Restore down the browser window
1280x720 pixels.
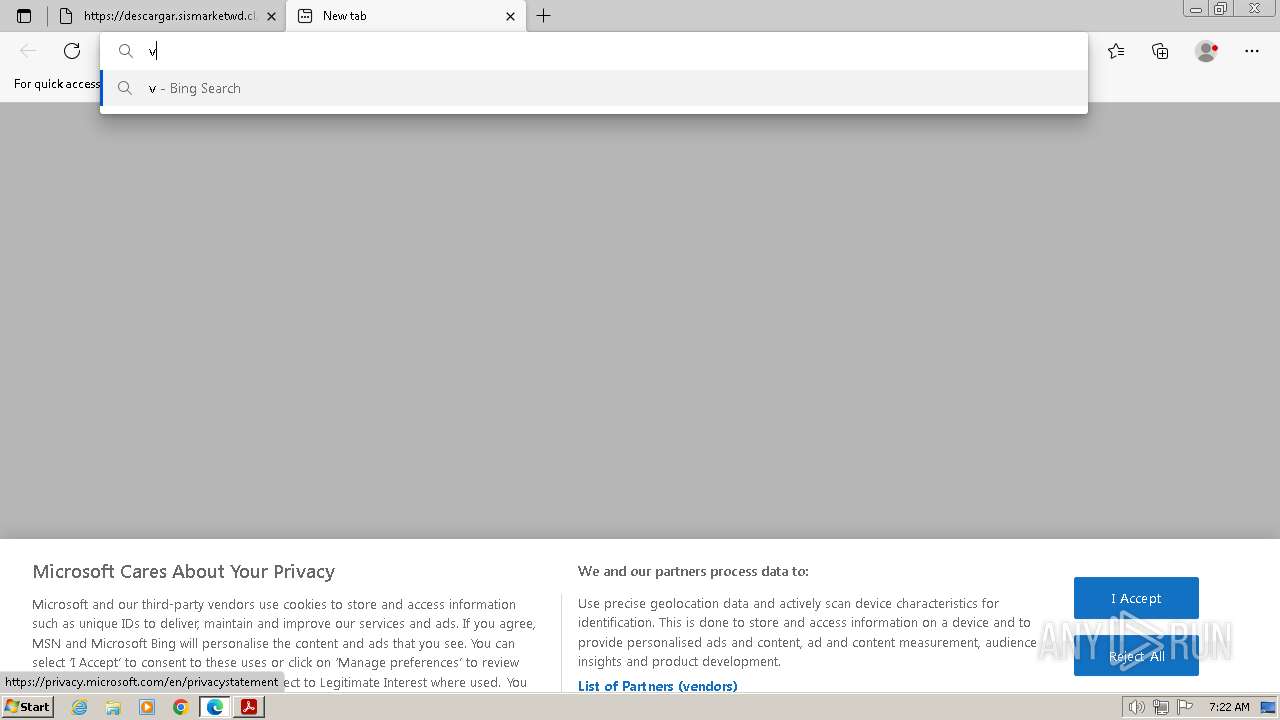1220,9
